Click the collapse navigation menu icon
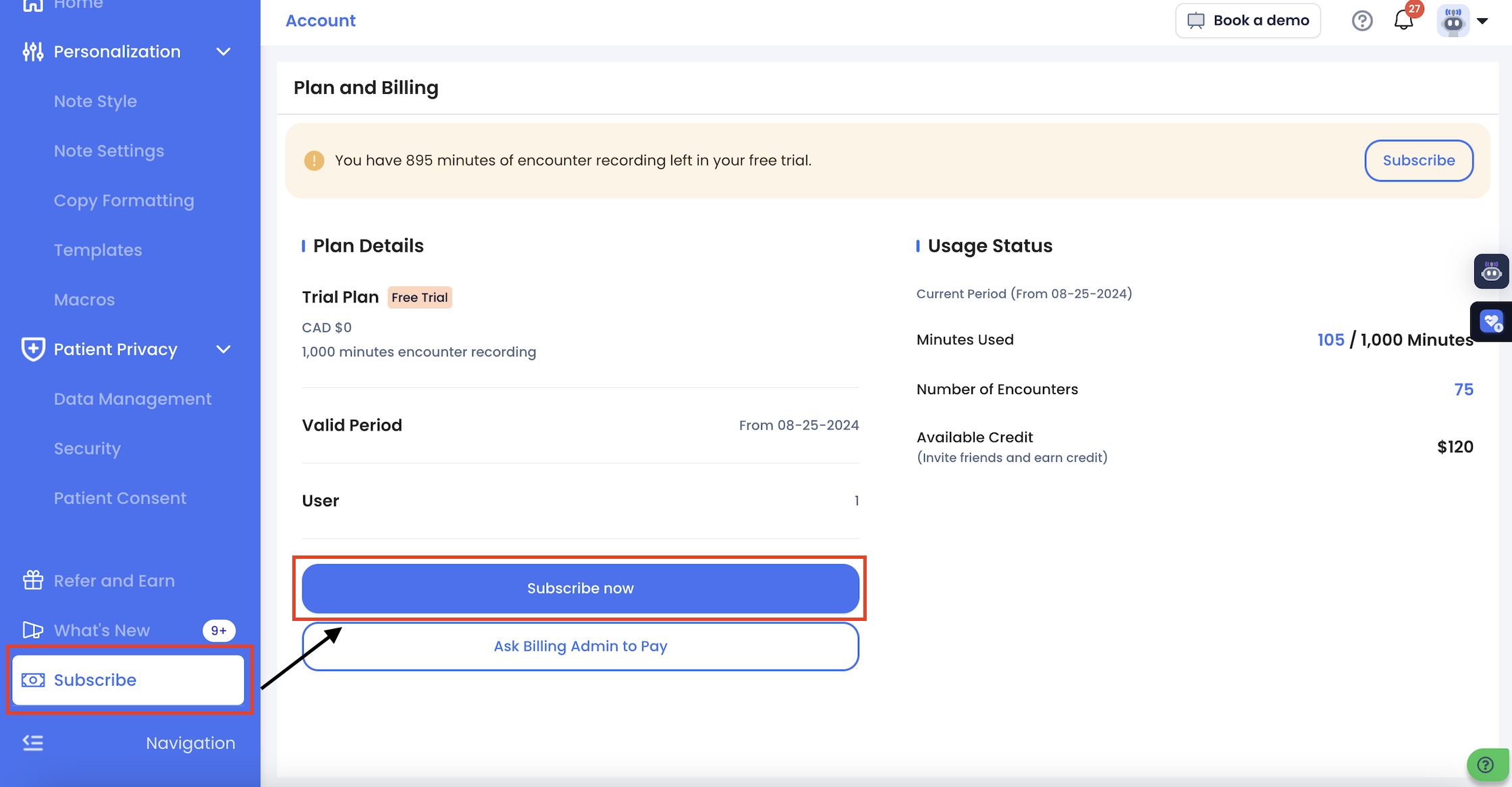 tap(33, 743)
